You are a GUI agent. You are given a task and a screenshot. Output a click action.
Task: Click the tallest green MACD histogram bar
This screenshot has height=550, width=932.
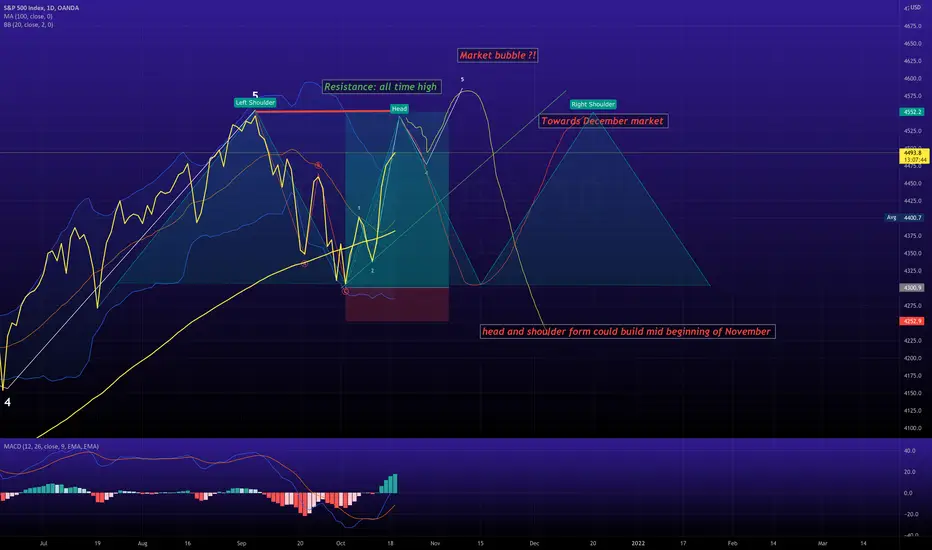coord(395,483)
